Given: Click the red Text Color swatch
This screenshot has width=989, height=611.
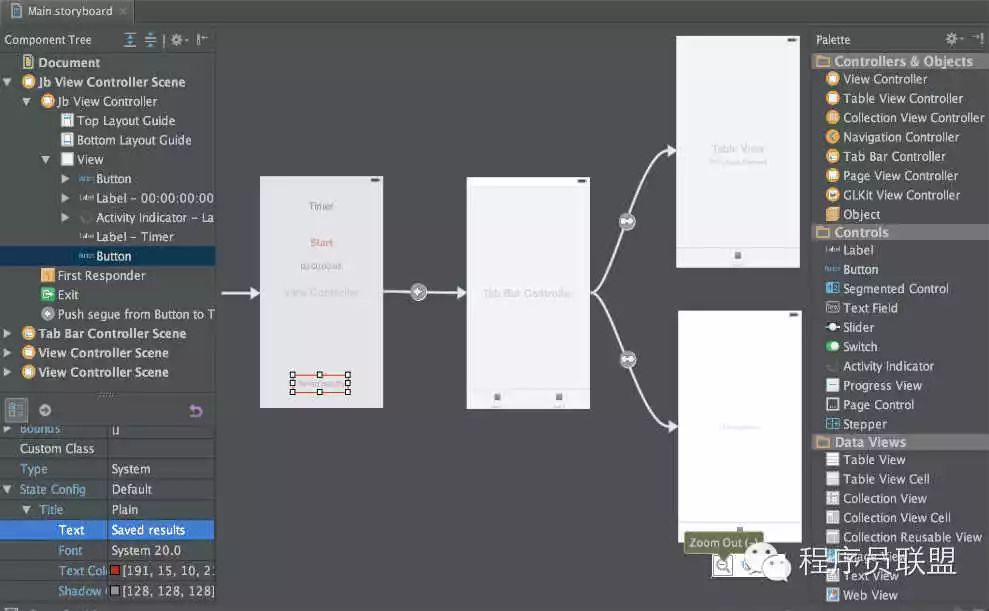Looking at the screenshot, I should coord(115,571).
